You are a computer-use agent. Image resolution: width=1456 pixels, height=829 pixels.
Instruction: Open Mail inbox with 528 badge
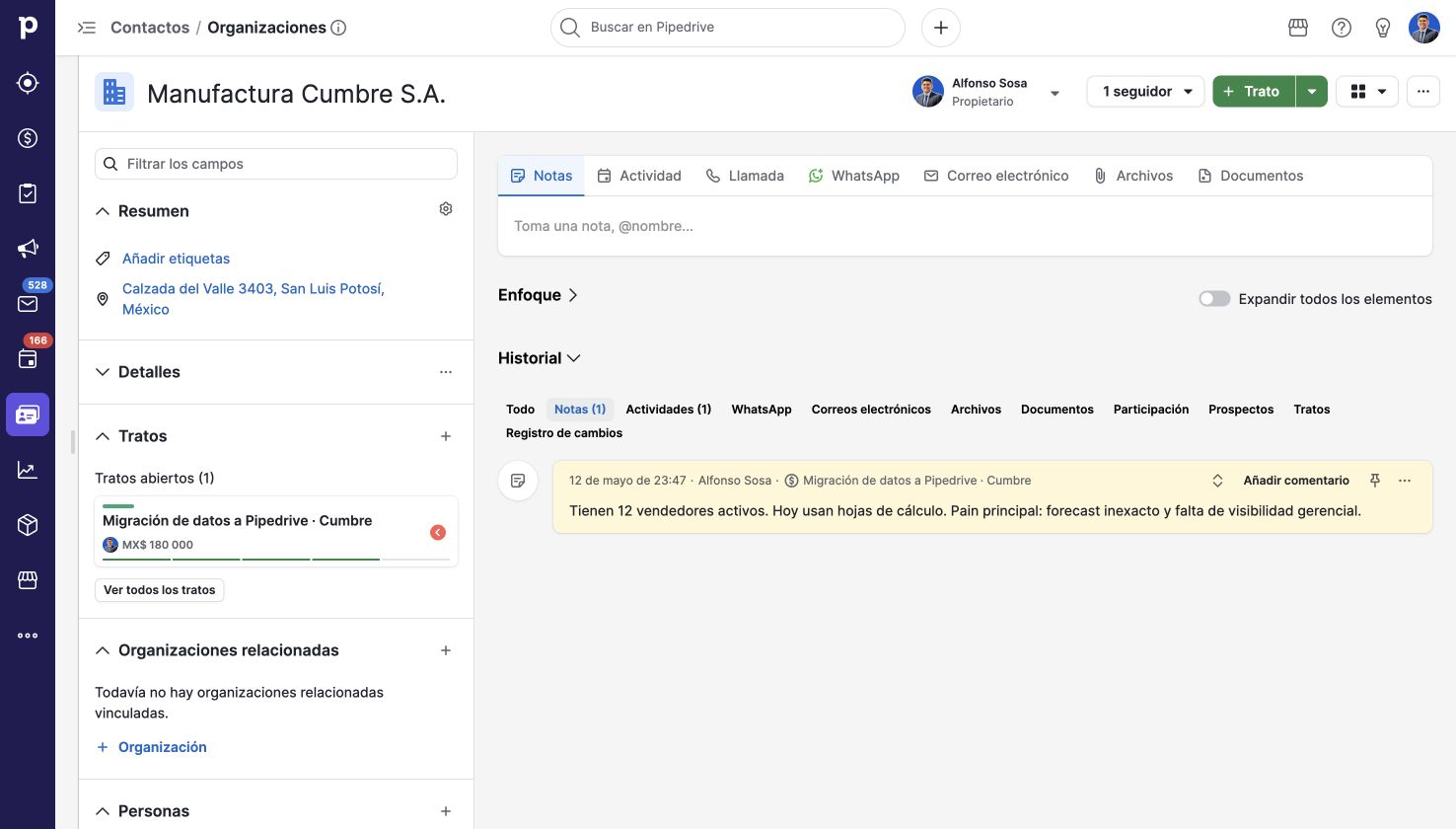[x=28, y=304]
